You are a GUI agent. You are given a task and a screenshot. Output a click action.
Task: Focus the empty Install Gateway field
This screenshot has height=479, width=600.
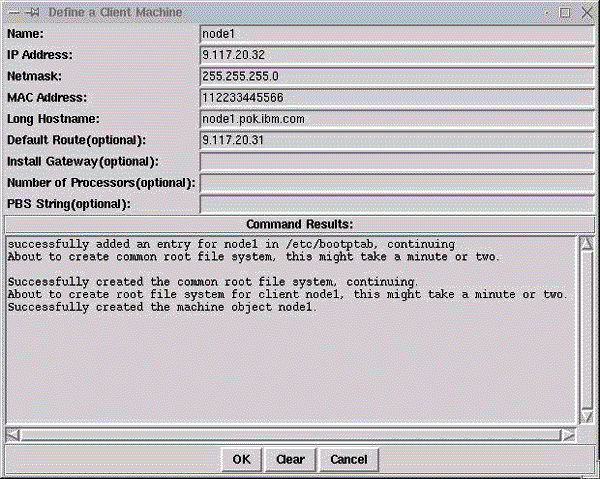point(397,161)
